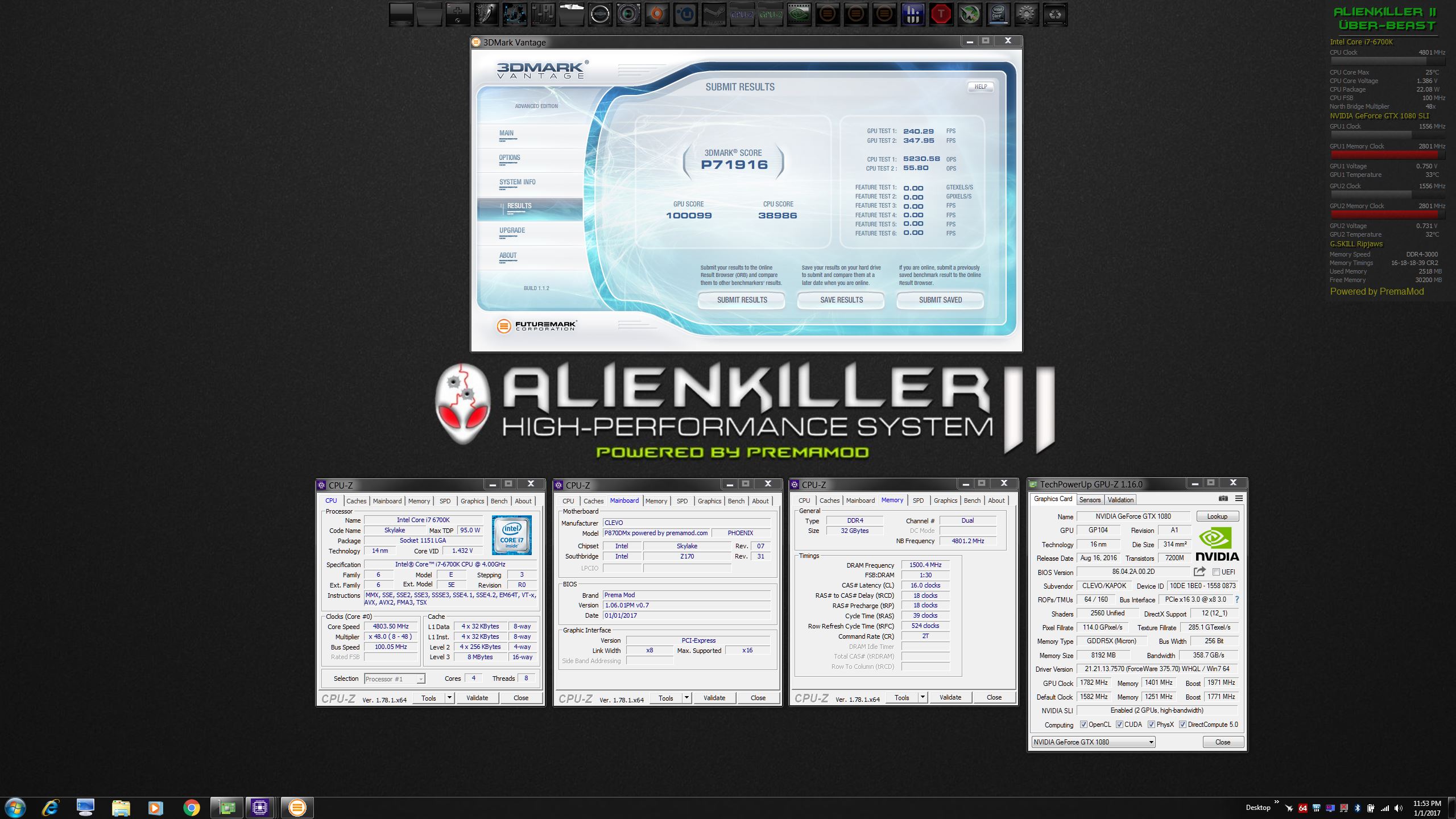Click the red 64 AIDA64 tray icon

[x=1302, y=808]
